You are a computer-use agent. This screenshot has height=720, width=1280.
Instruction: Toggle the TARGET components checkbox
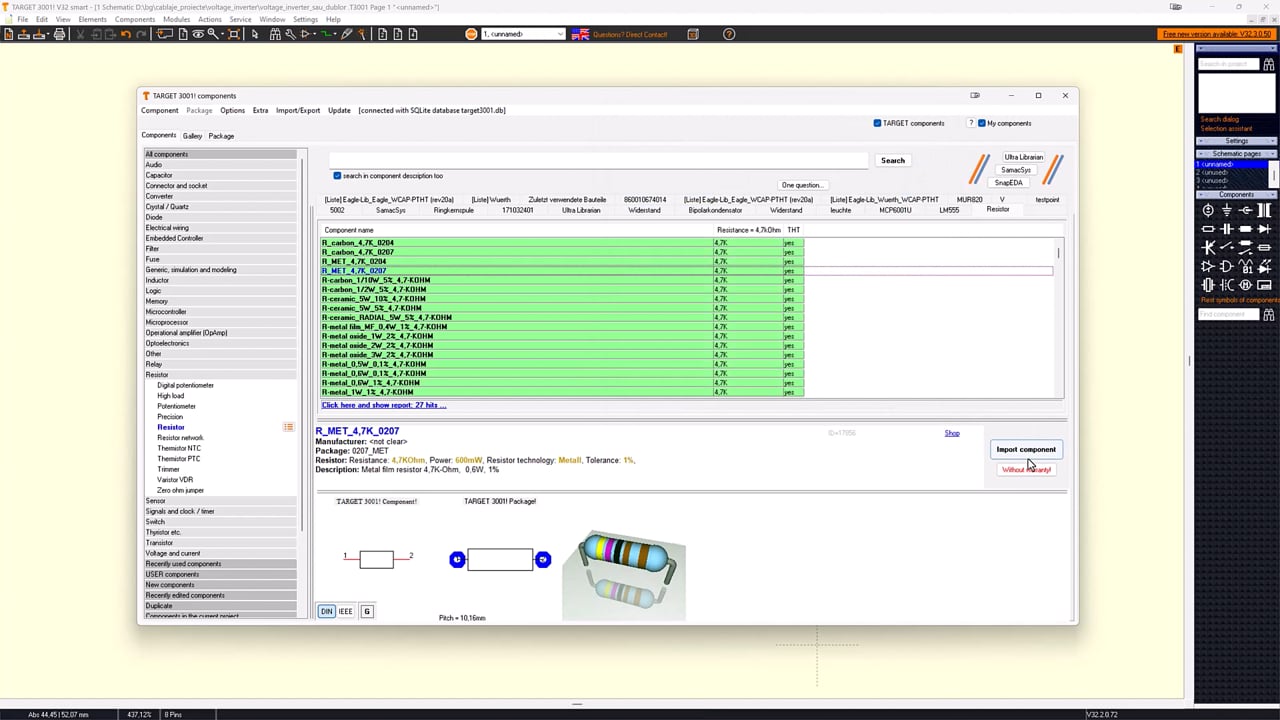tap(877, 123)
